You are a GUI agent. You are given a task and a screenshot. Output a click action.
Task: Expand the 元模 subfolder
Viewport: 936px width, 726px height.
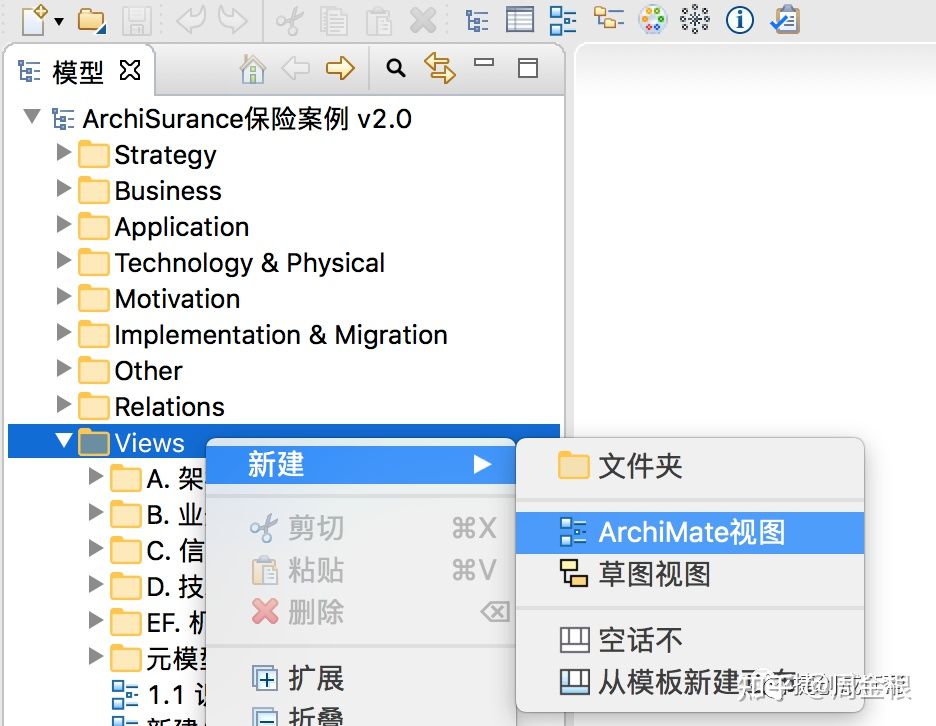tap(96, 656)
